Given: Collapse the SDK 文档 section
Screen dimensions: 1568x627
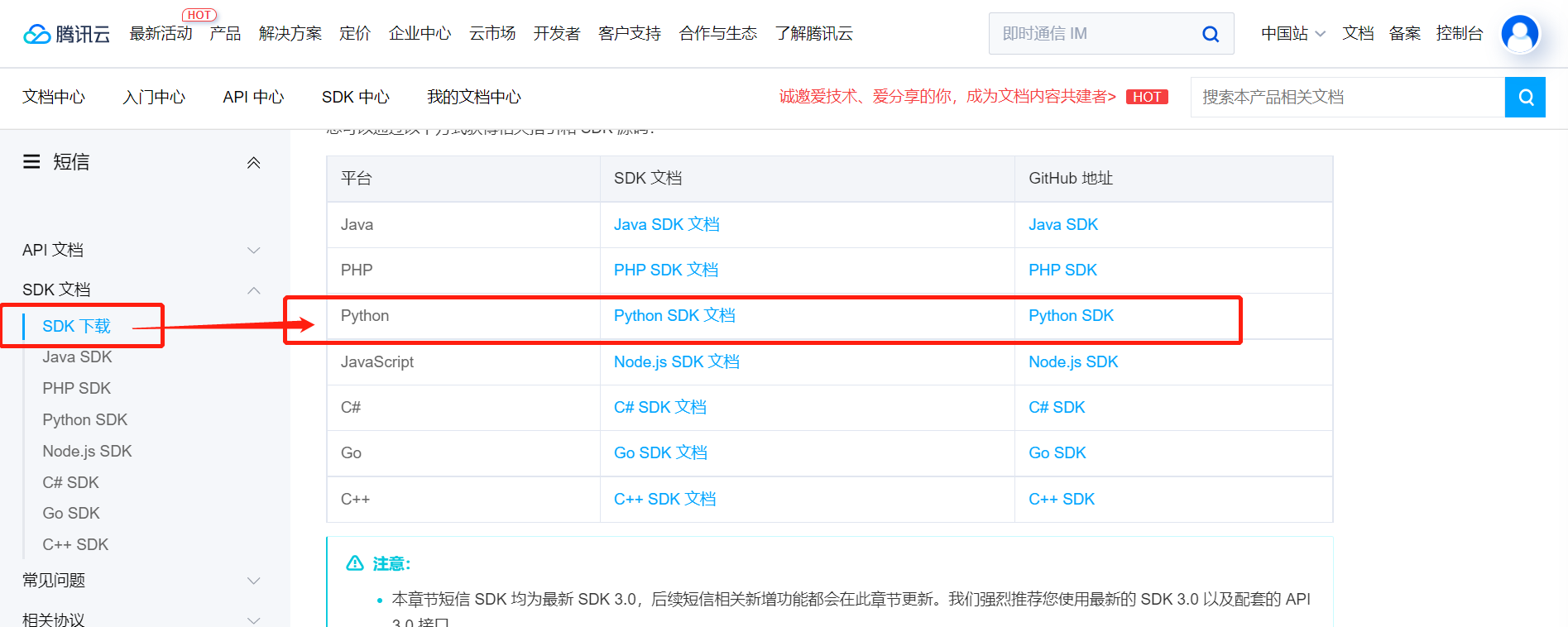Looking at the screenshot, I should click(x=254, y=290).
